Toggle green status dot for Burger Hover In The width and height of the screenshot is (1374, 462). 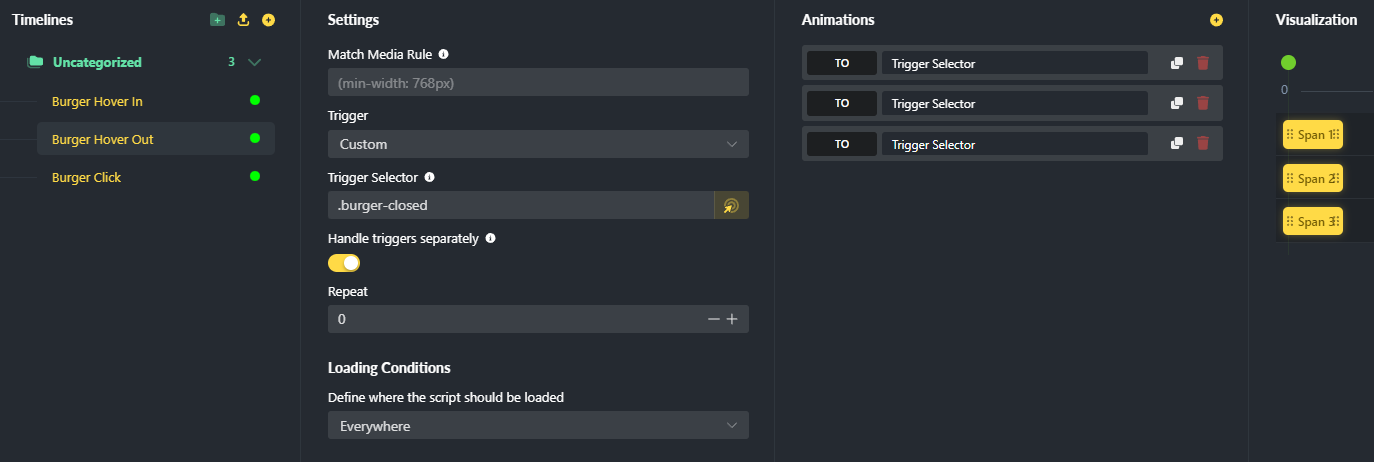[x=255, y=100]
